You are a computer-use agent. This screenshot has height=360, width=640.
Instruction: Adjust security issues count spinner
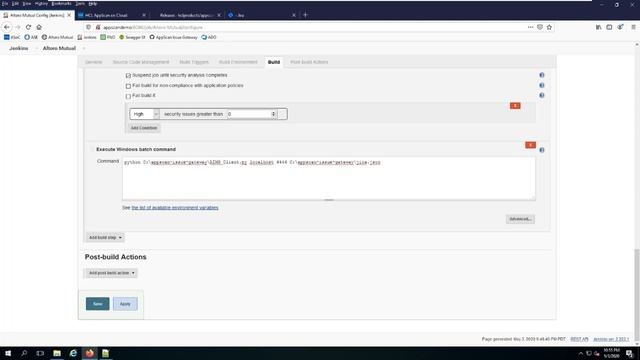[x=273, y=114]
